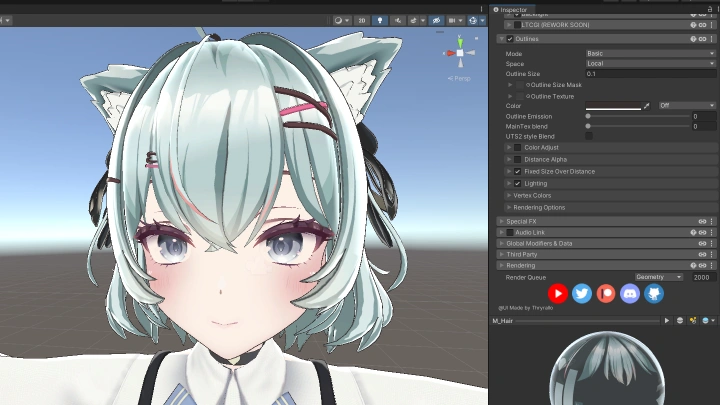Open the GitHub icon link
The image size is (720, 405).
(654, 293)
